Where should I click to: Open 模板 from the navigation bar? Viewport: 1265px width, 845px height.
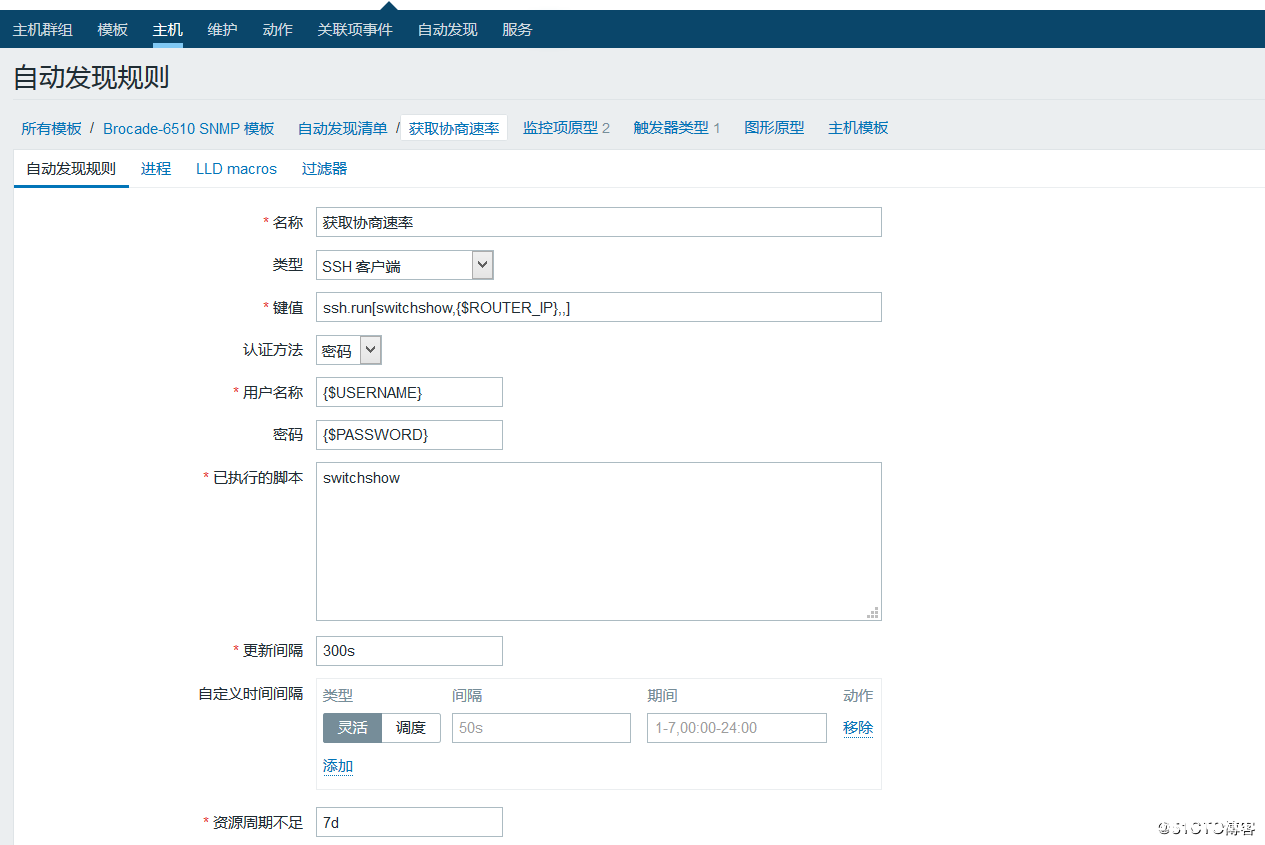tap(112, 29)
